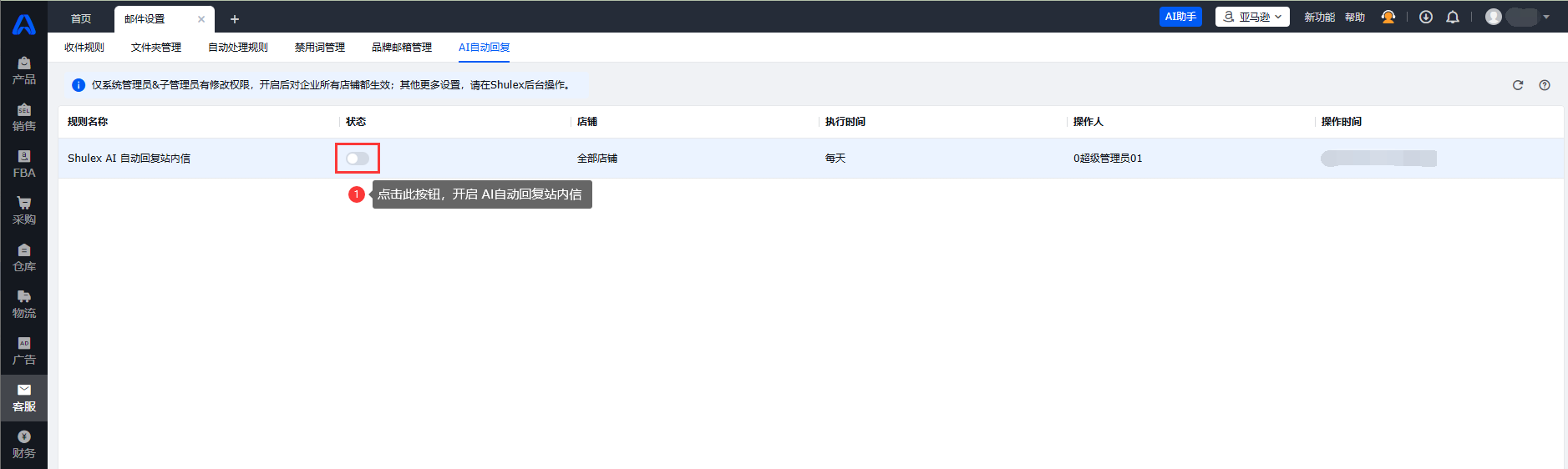The width and height of the screenshot is (1568, 469).
Task: Open the notifications bell
Action: pyautogui.click(x=1453, y=17)
